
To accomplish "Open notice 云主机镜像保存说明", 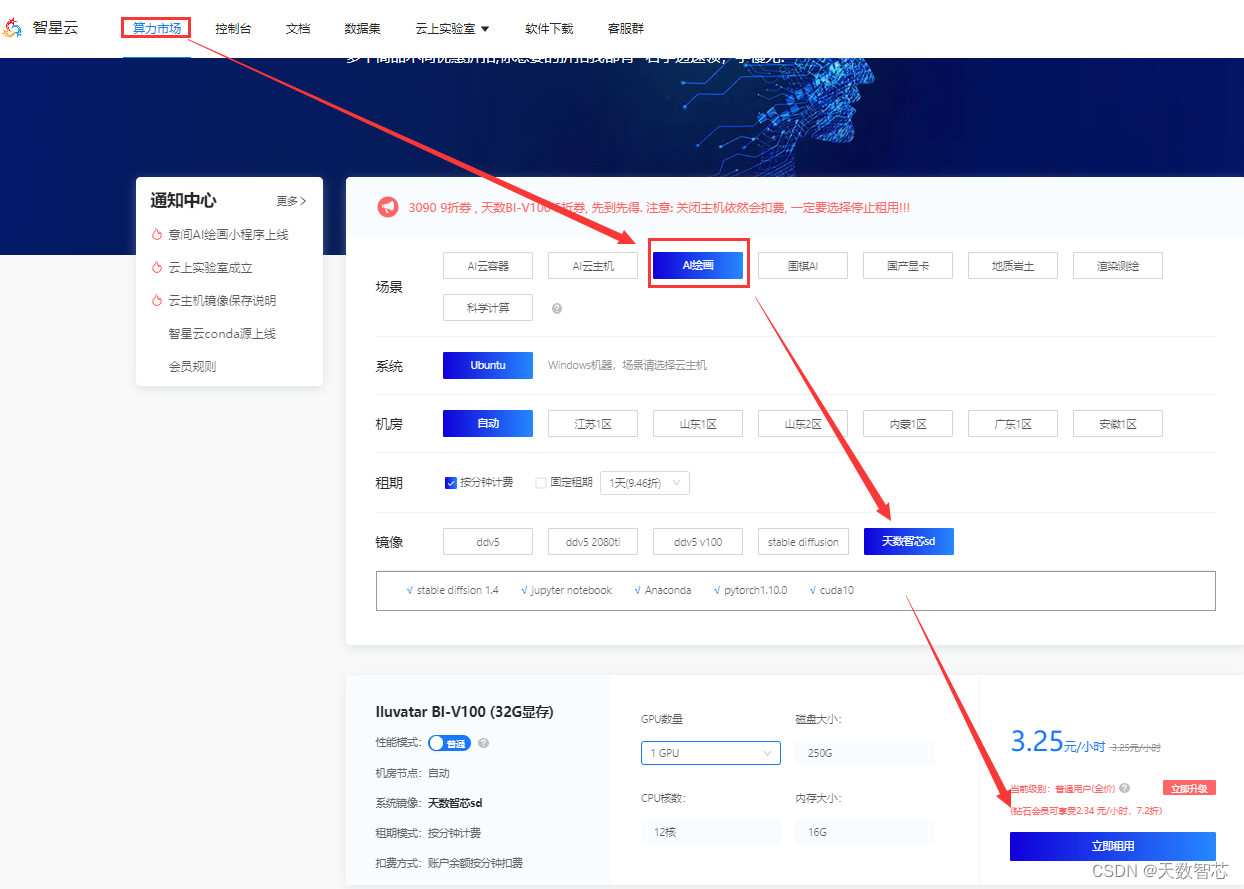I will [222, 301].
